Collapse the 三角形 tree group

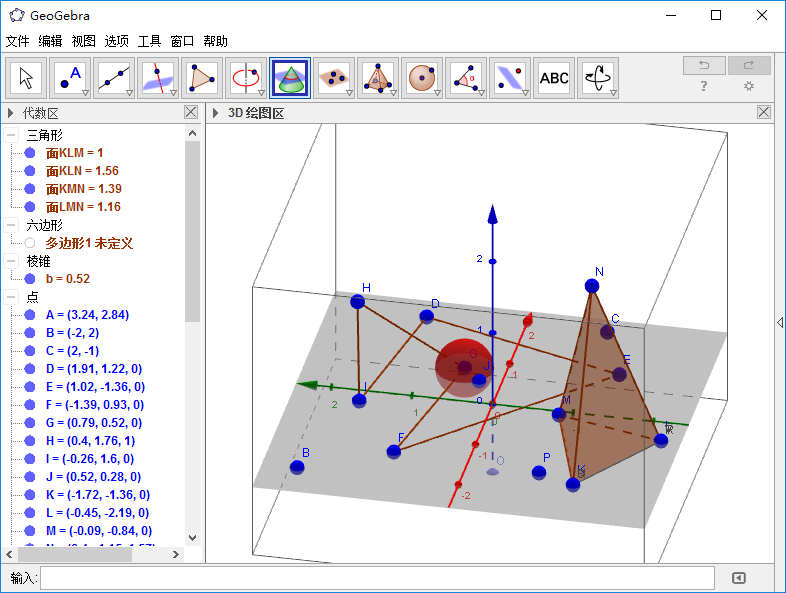tap(11, 135)
